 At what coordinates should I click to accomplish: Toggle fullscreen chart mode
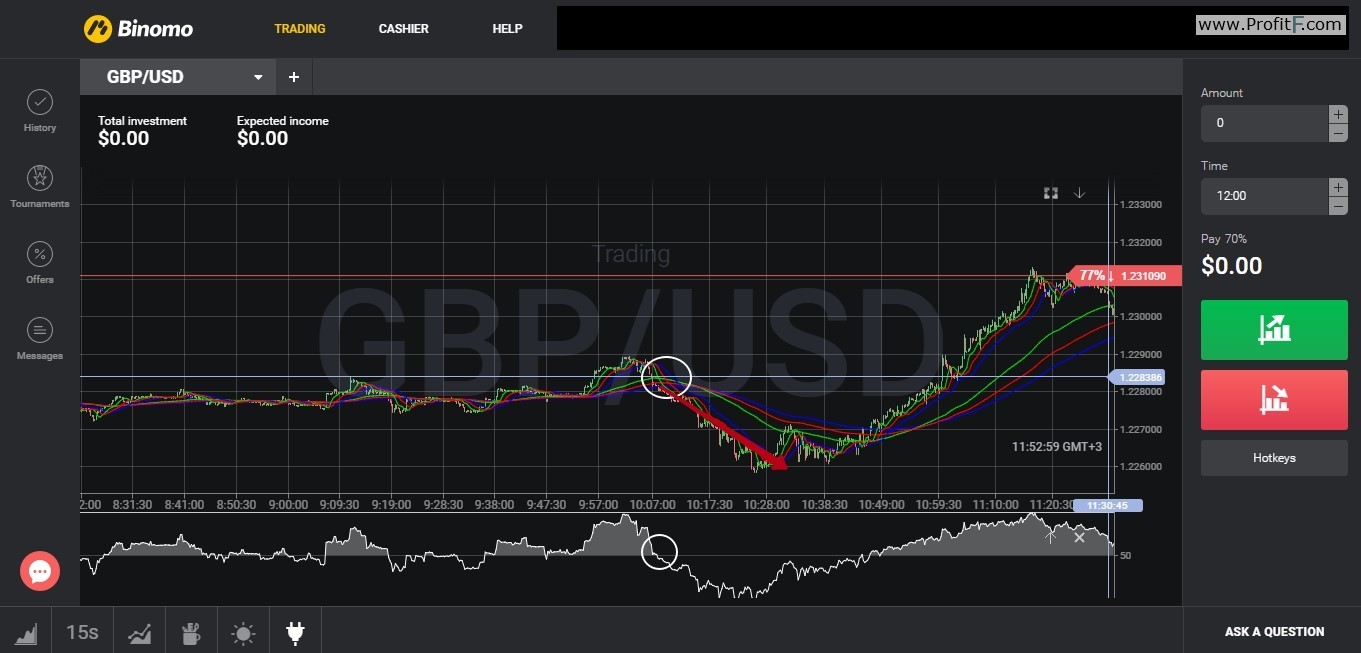click(1051, 193)
